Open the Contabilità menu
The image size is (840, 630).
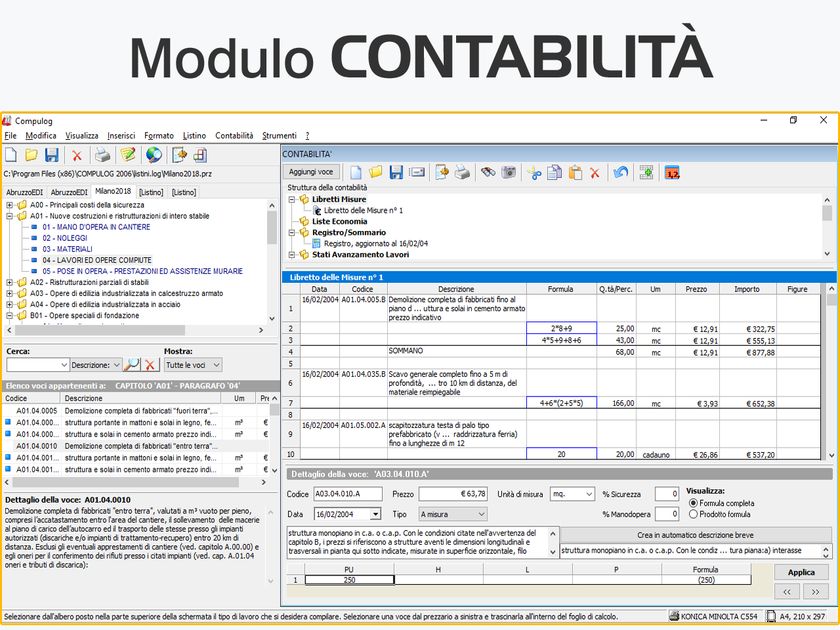tap(234, 136)
